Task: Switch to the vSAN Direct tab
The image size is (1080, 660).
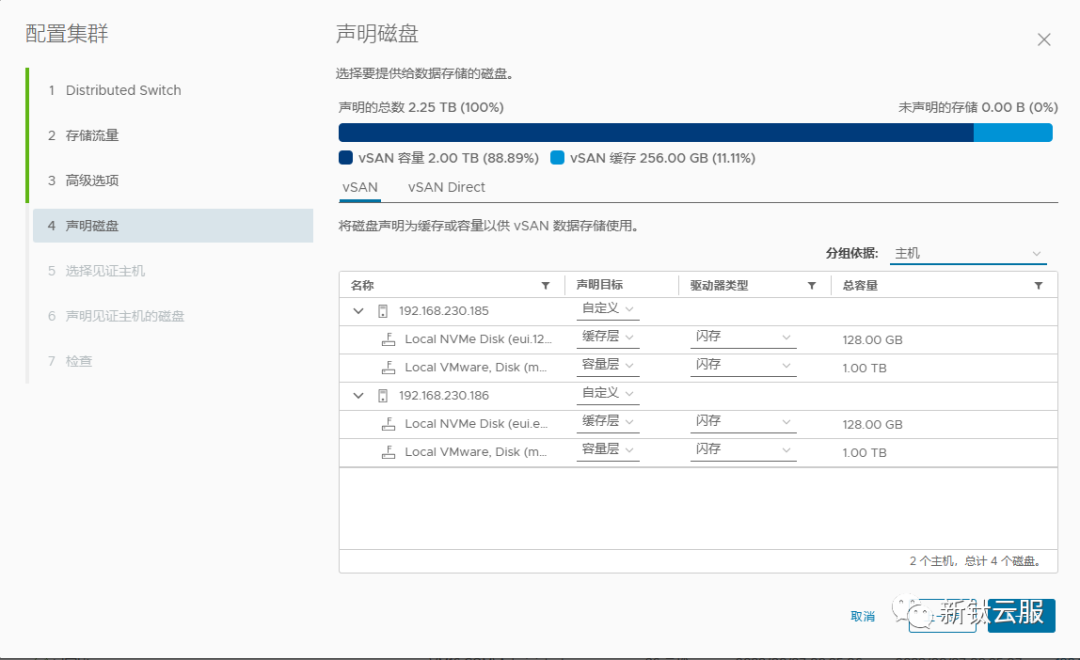Action: [445, 187]
